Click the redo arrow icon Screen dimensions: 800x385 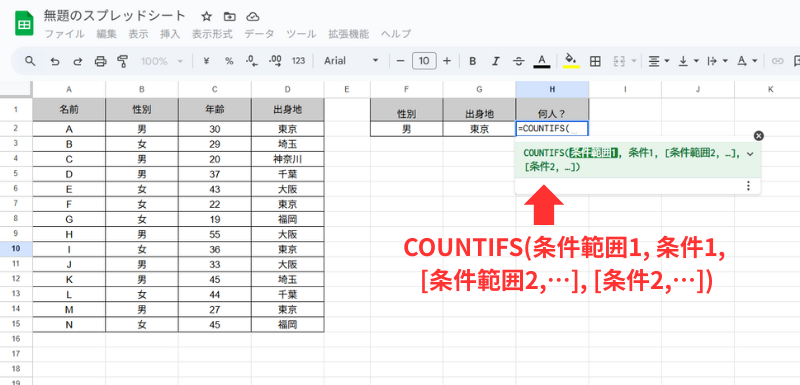[x=78, y=61]
